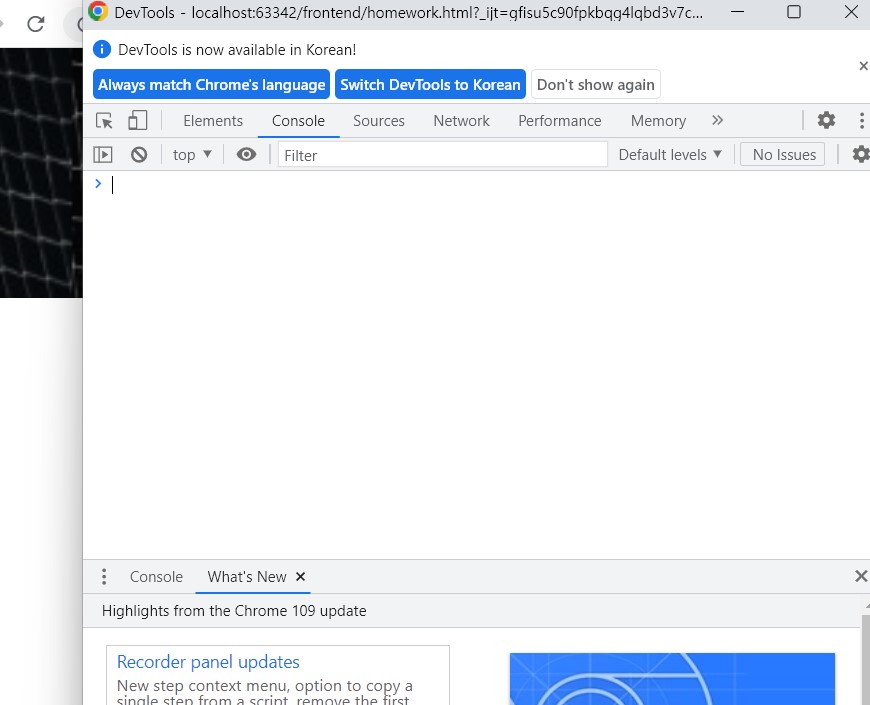The image size is (870, 705).
Task: Focus the console Filter input field
Action: 442,155
